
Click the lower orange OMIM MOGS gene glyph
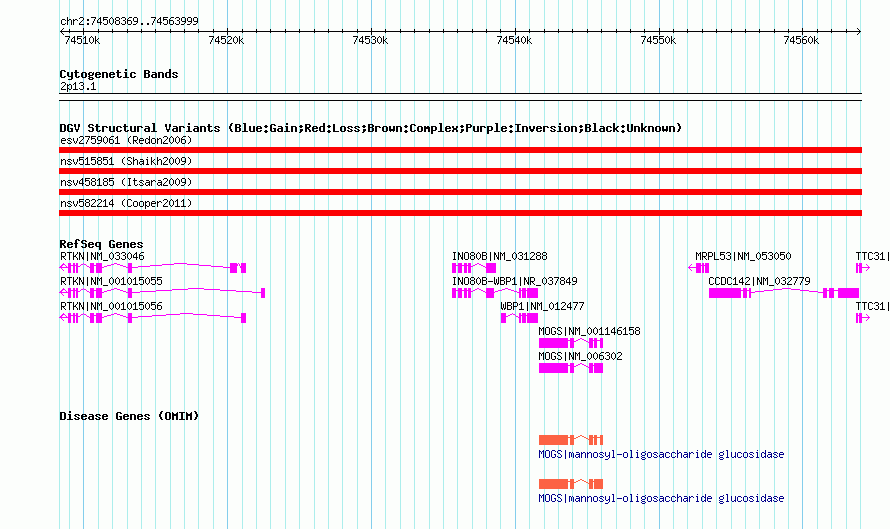tap(570, 484)
